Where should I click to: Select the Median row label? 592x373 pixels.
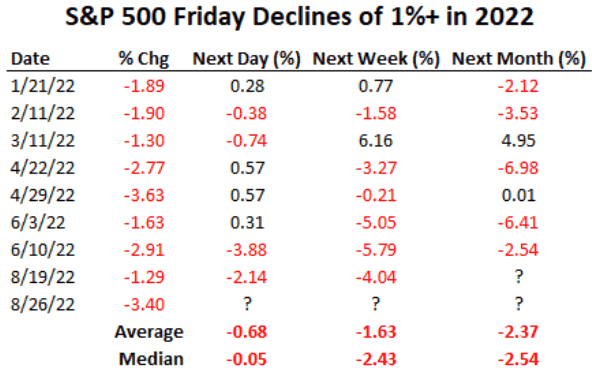(x=151, y=359)
